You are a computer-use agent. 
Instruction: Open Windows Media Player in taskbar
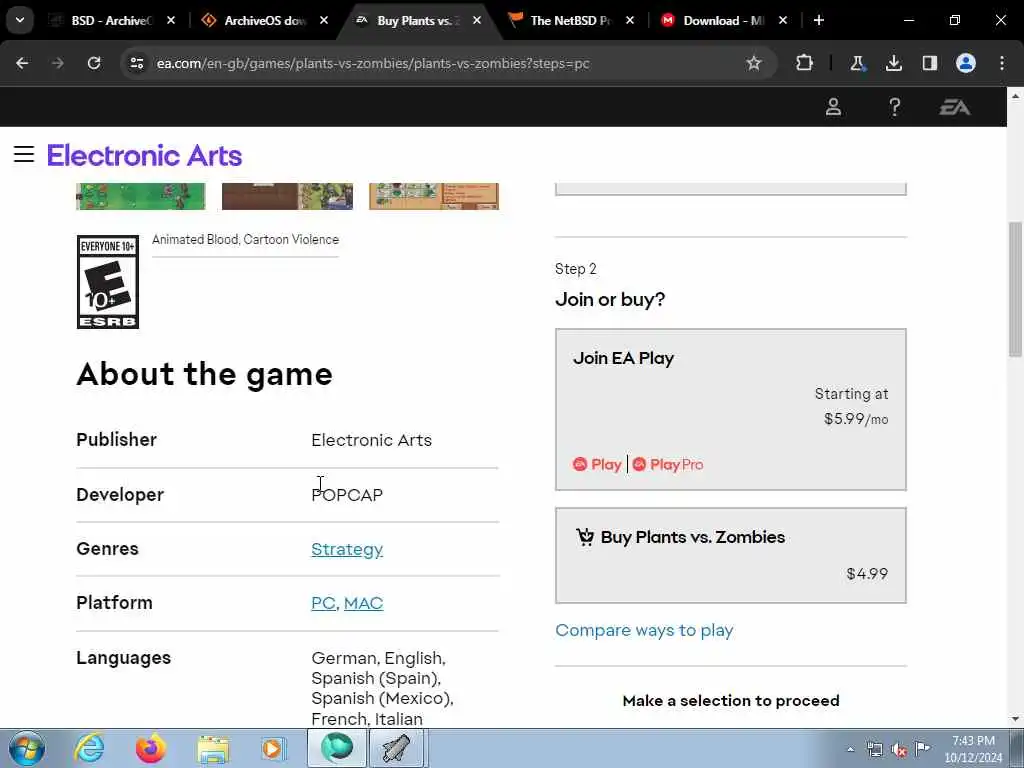(x=273, y=748)
